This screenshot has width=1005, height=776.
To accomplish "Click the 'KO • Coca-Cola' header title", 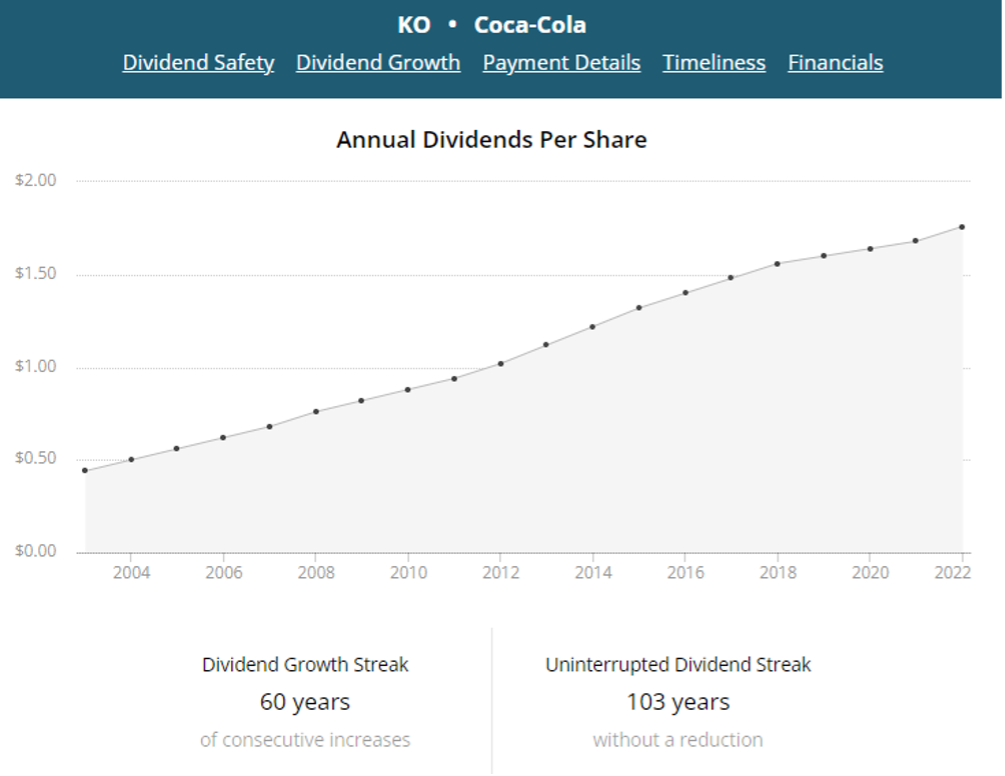I will (x=492, y=25).
